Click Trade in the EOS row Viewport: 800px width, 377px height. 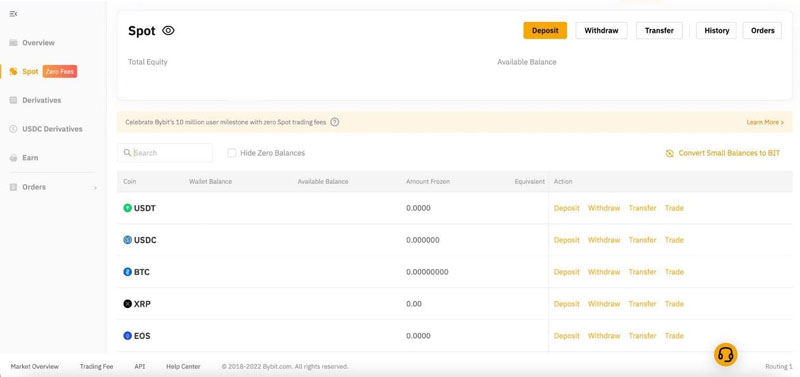tap(674, 336)
